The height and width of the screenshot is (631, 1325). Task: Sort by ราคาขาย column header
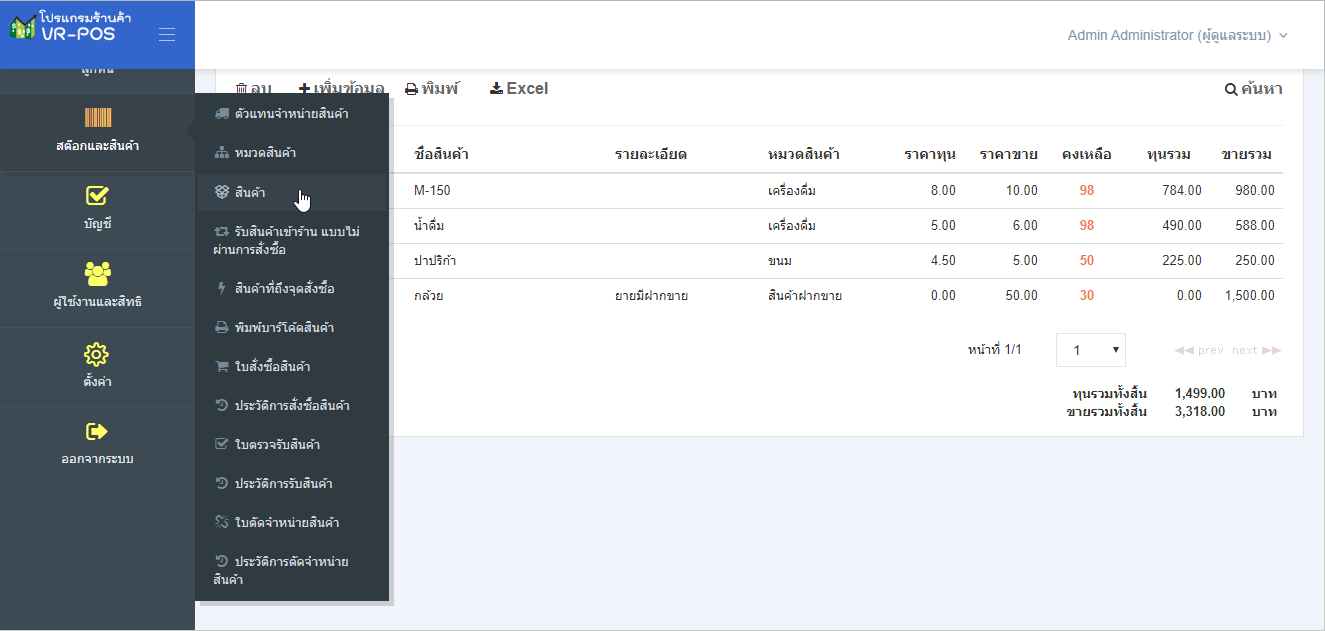point(1009,154)
